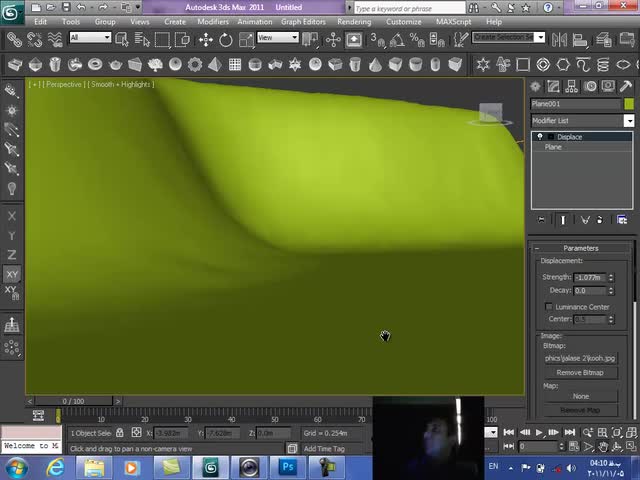Create a Torus primitive from toolbar
The height and width of the screenshot is (480, 640).
[x=95, y=64]
